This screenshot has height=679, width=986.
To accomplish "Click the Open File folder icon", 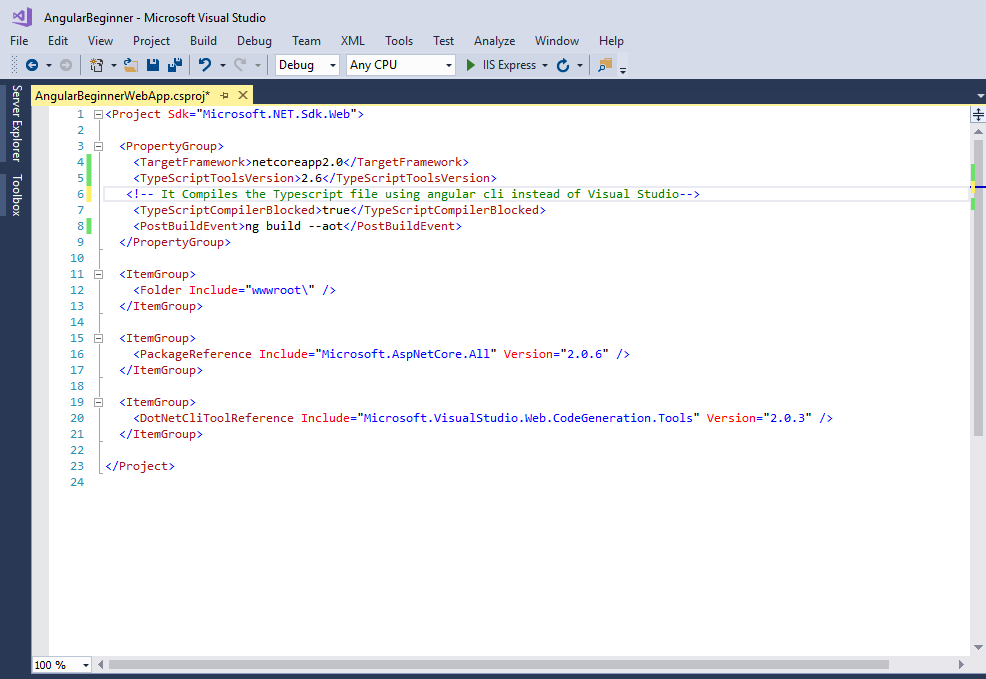I will [x=130, y=65].
